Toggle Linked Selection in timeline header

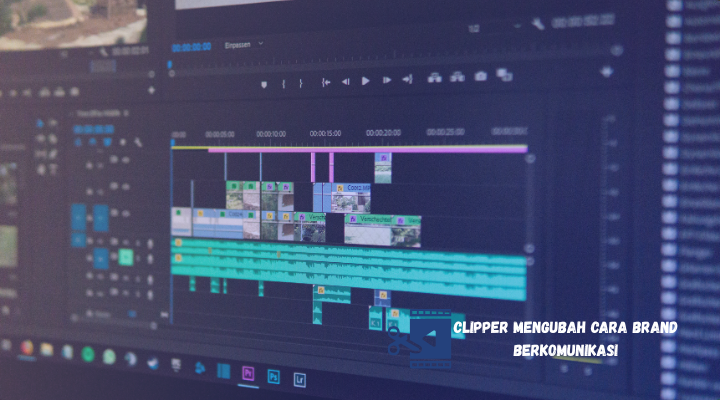[107, 142]
